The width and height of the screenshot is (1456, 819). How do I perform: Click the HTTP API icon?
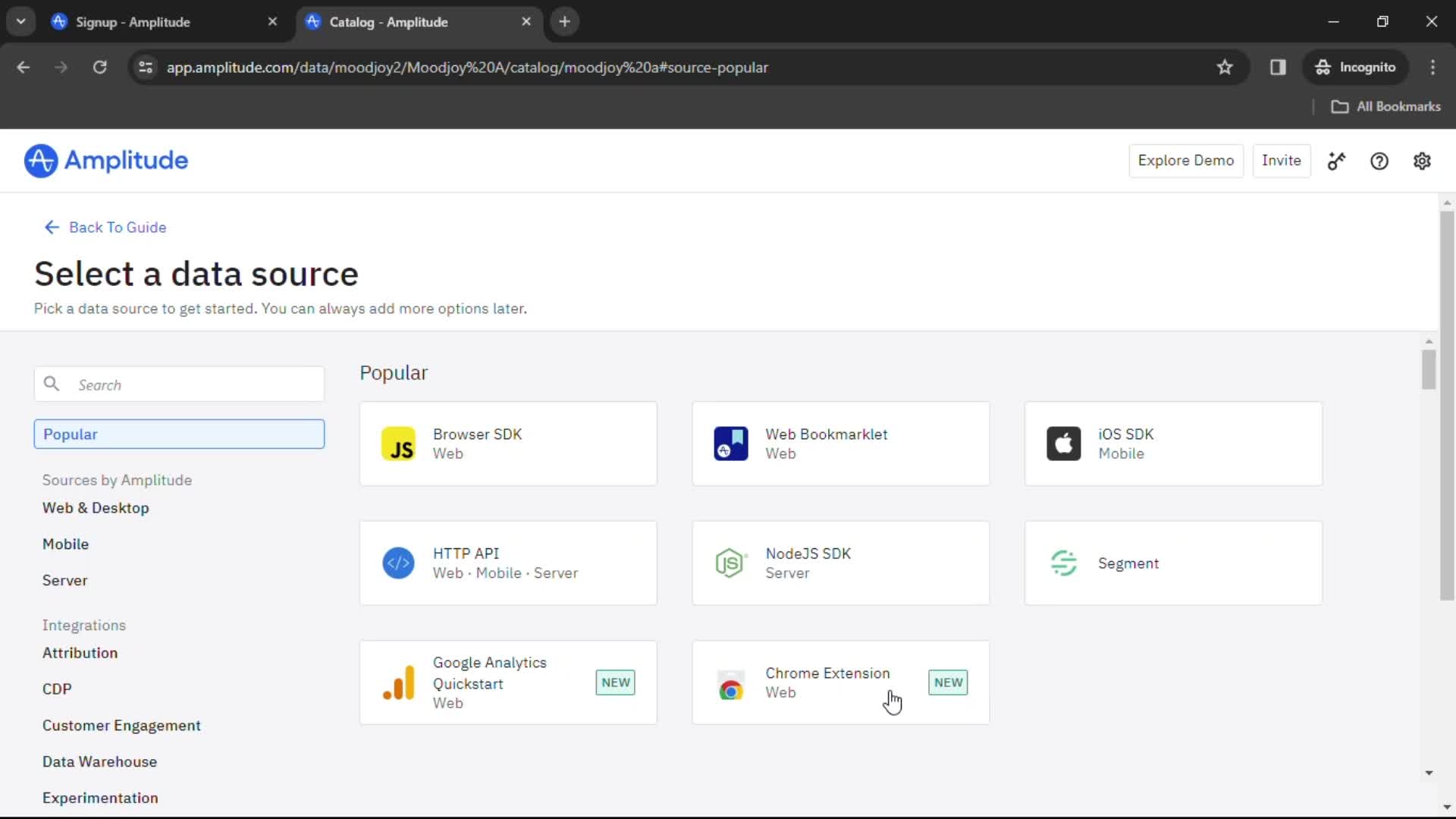[398, 562]
